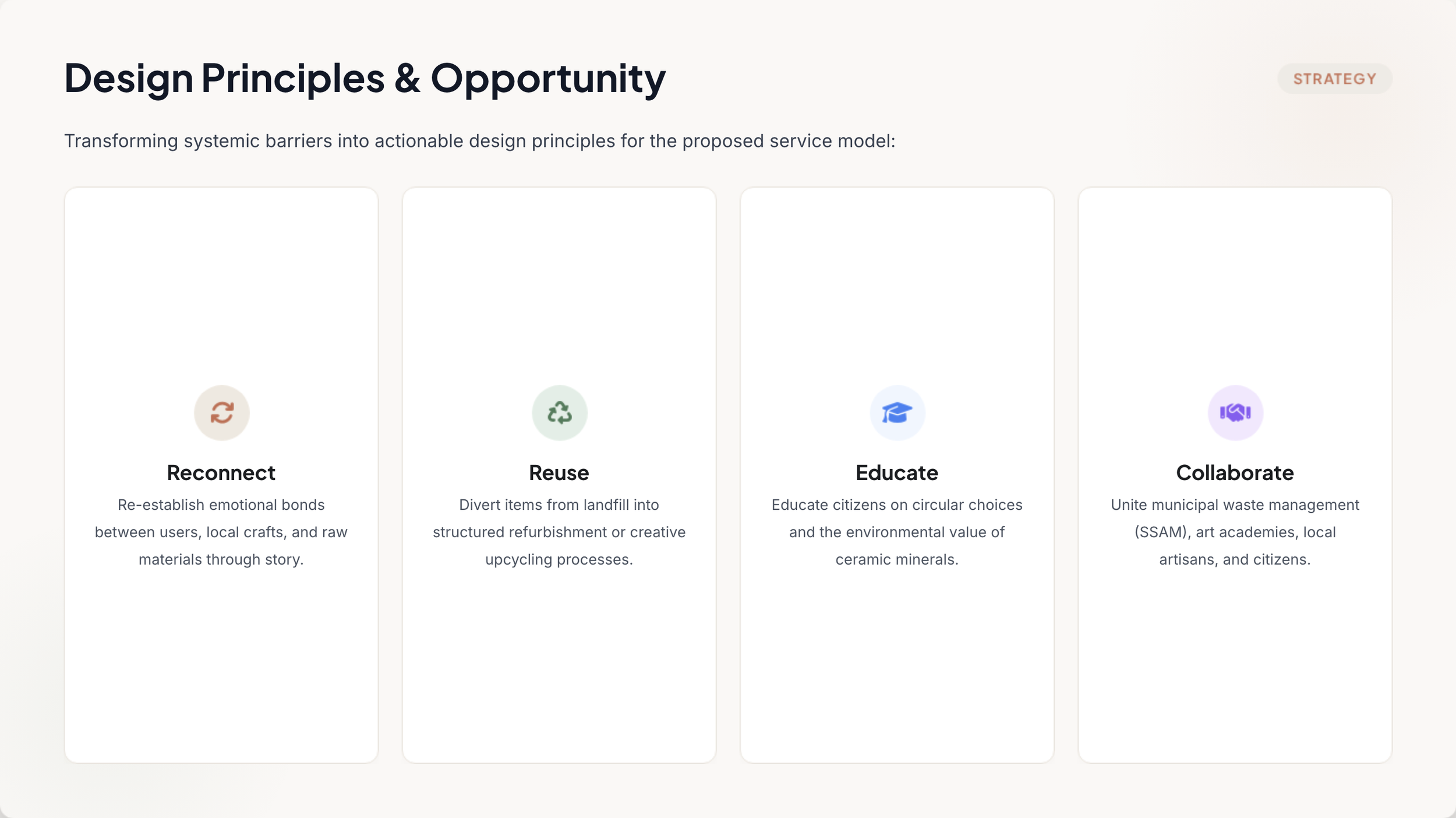1456x818 pixels.
Task: Click the Reconnect circular arrows icon
Action: click(221, 412)
